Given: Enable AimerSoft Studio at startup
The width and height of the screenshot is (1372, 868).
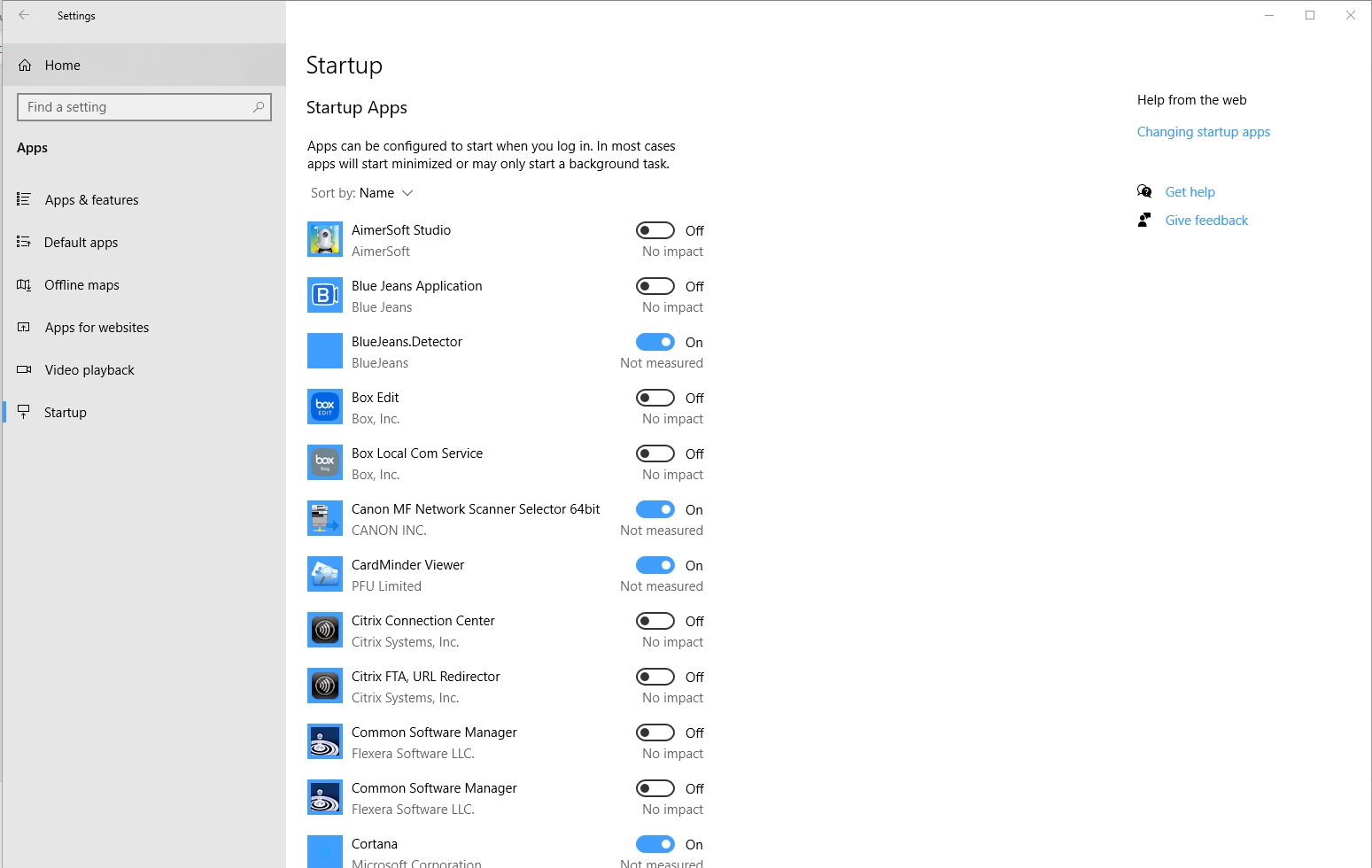Looking at the screenshot, I should point(655,230).
